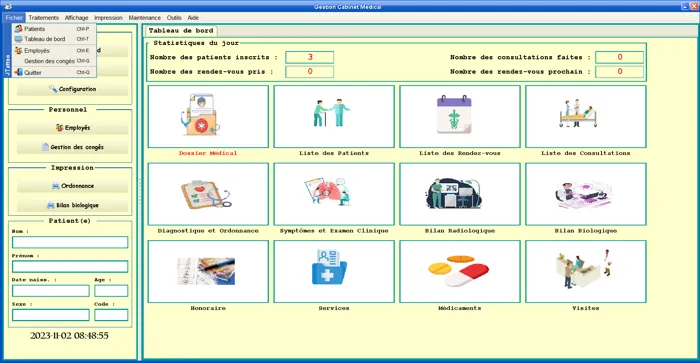Choose Patients from the Fichier menu
700x363 pixels.
54,29
